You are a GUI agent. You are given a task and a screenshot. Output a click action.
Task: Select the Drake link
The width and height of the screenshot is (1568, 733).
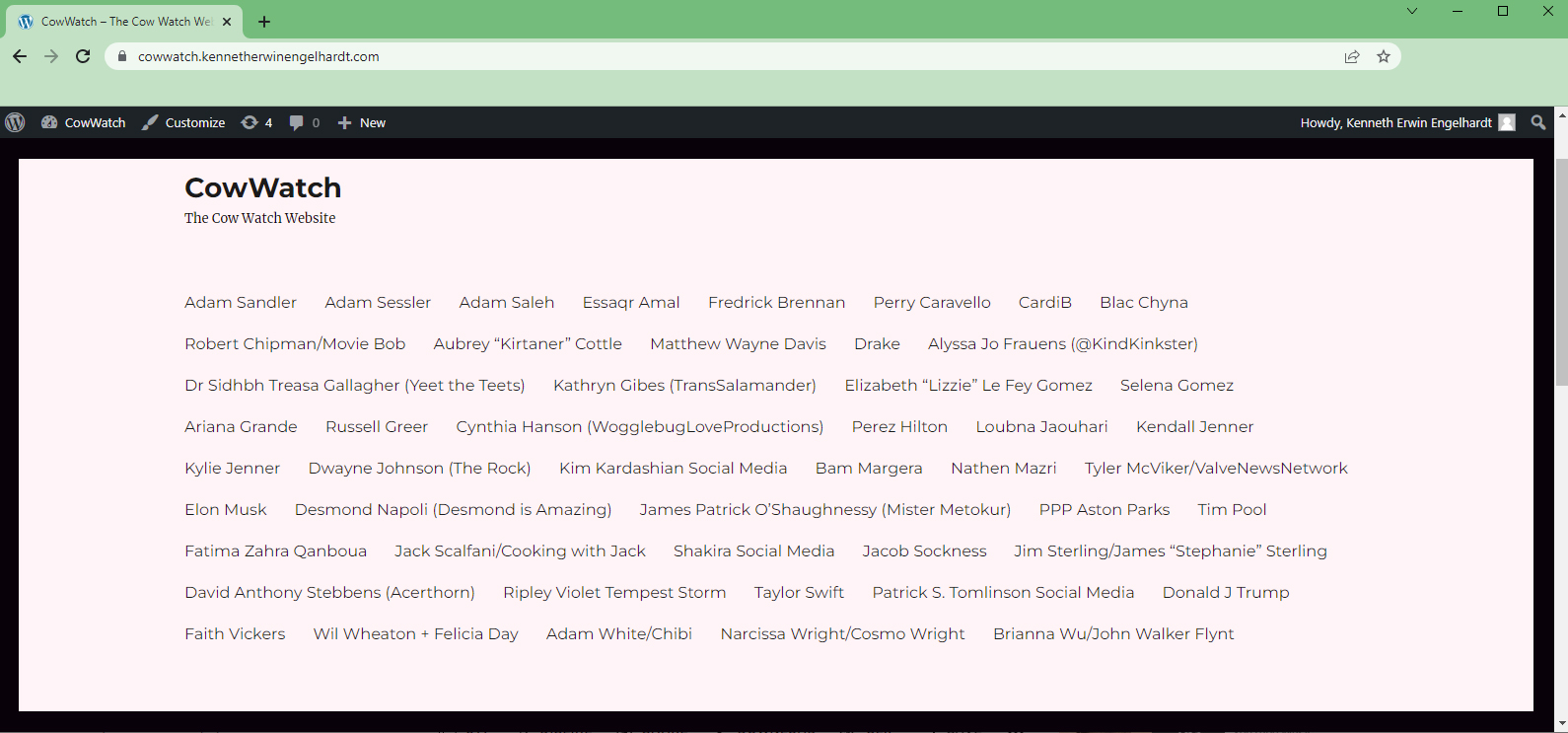[877, 343]
